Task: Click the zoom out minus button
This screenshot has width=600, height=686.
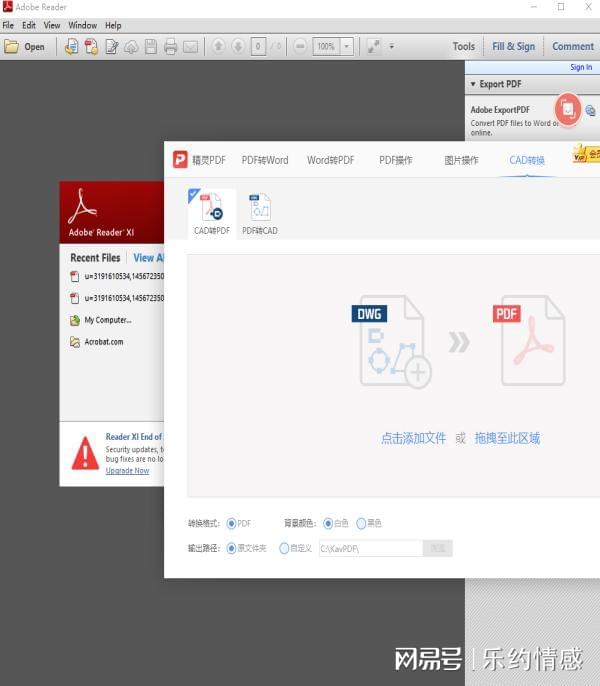Action: point(300,46)
